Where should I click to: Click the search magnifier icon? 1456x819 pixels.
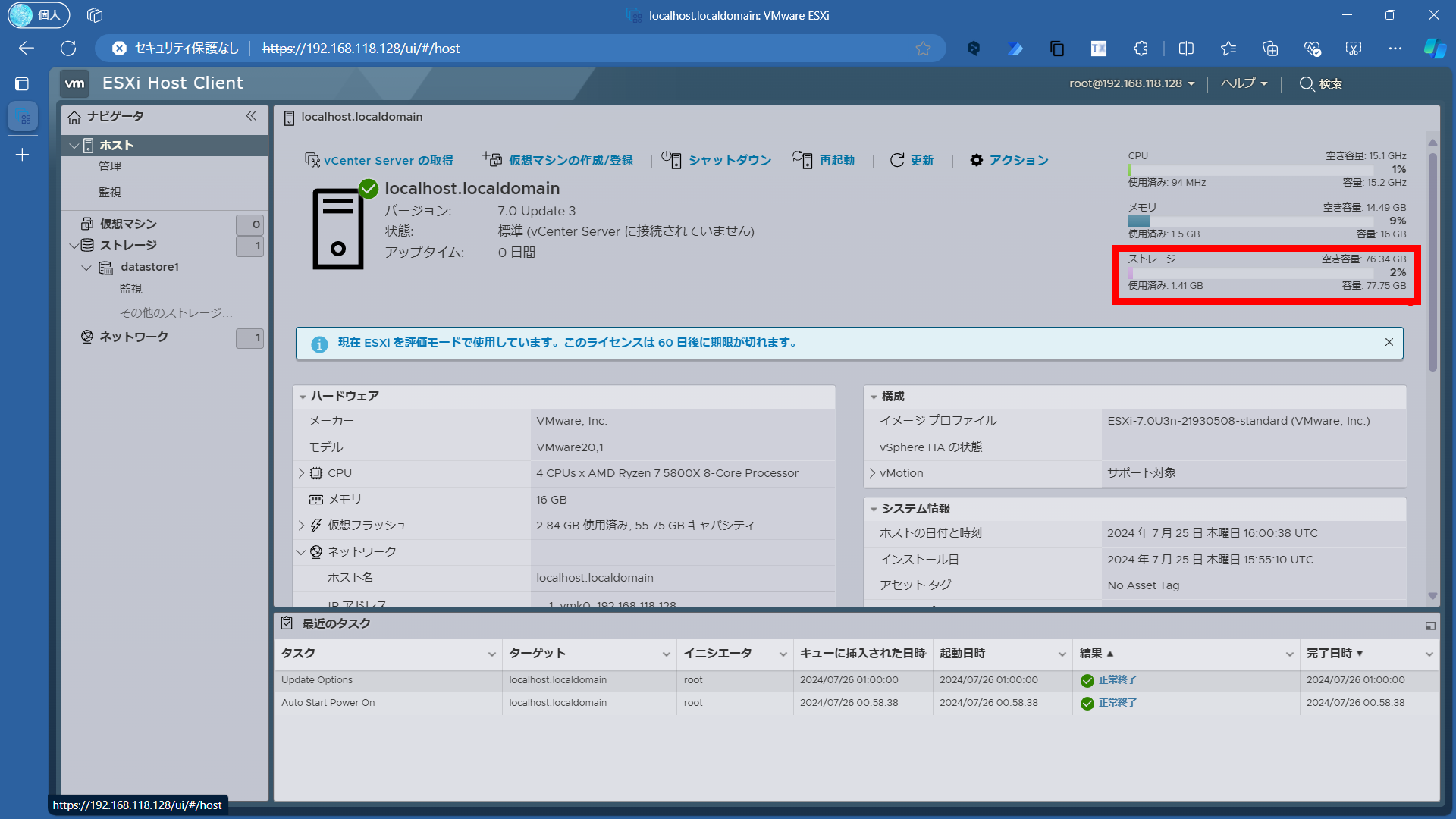tap(1307, 83)
